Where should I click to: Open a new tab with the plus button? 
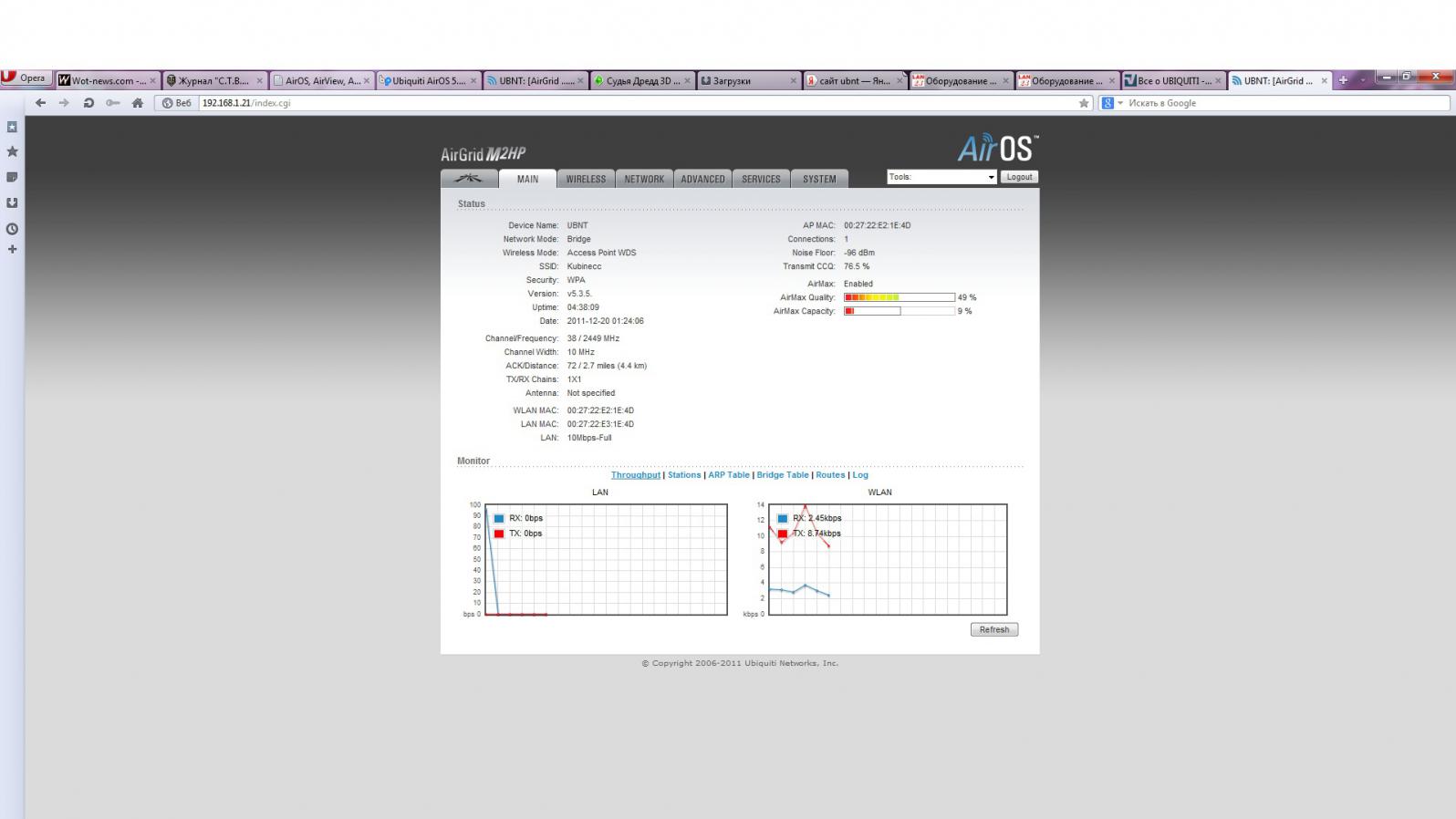pos(1343,80)
